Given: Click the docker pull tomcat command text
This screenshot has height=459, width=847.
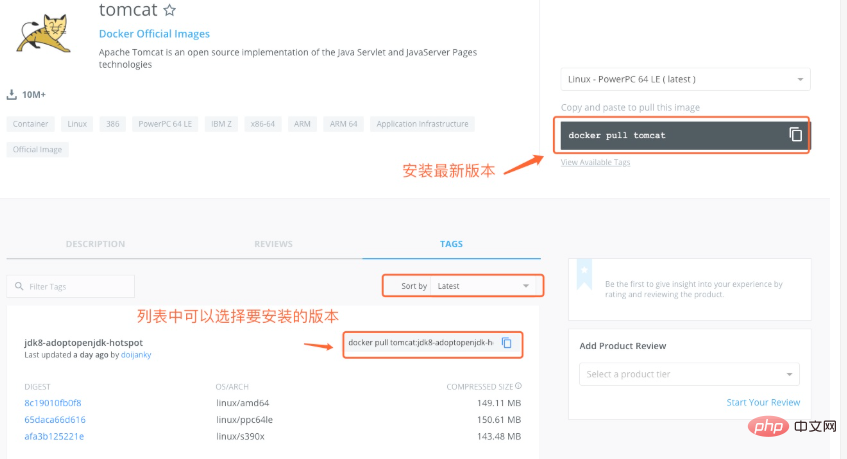Looking at the screenshot, I should (617, 136).
